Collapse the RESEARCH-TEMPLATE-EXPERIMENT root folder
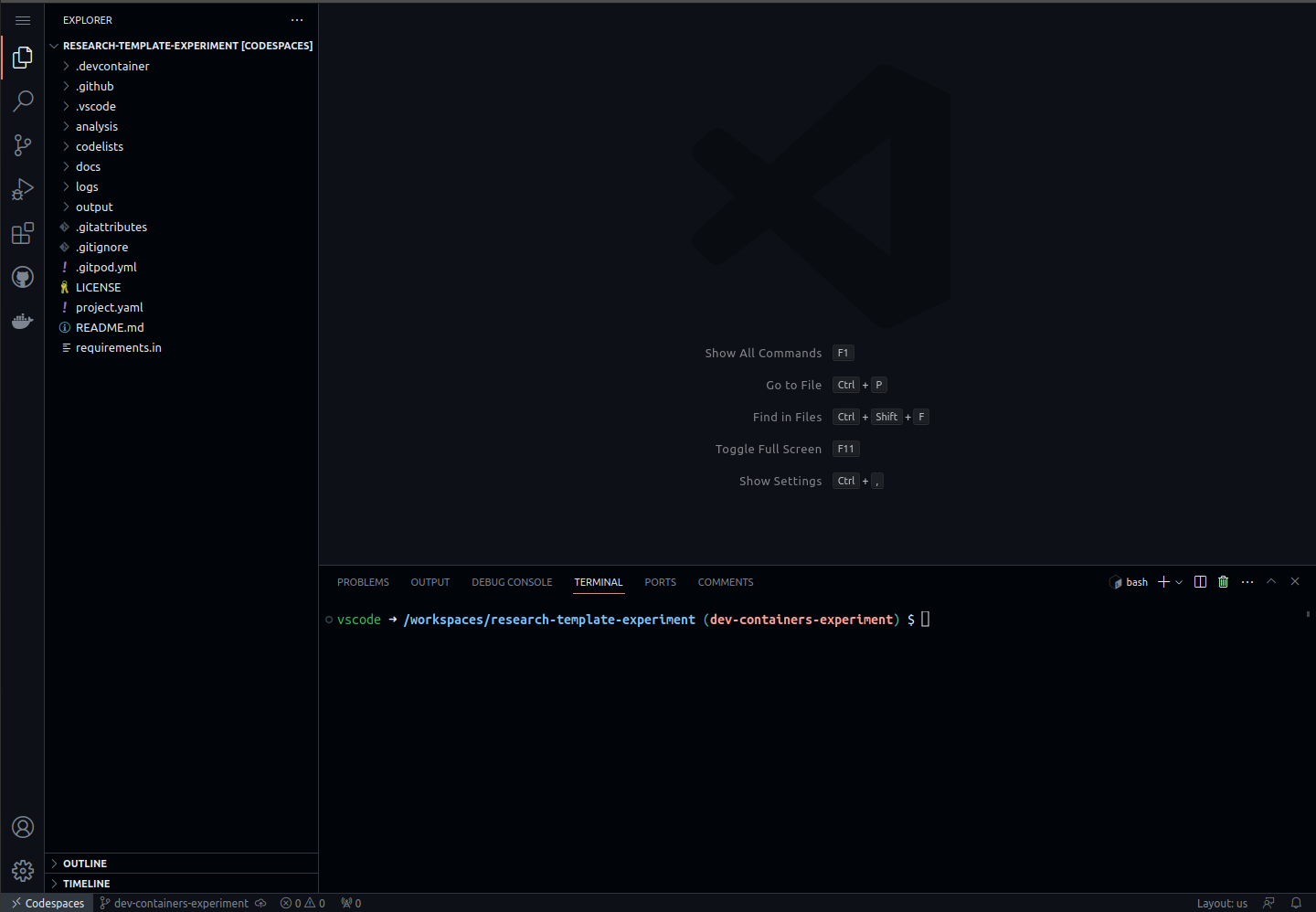1316x912 pixels. pyautogui.click(x=181, y=46)
